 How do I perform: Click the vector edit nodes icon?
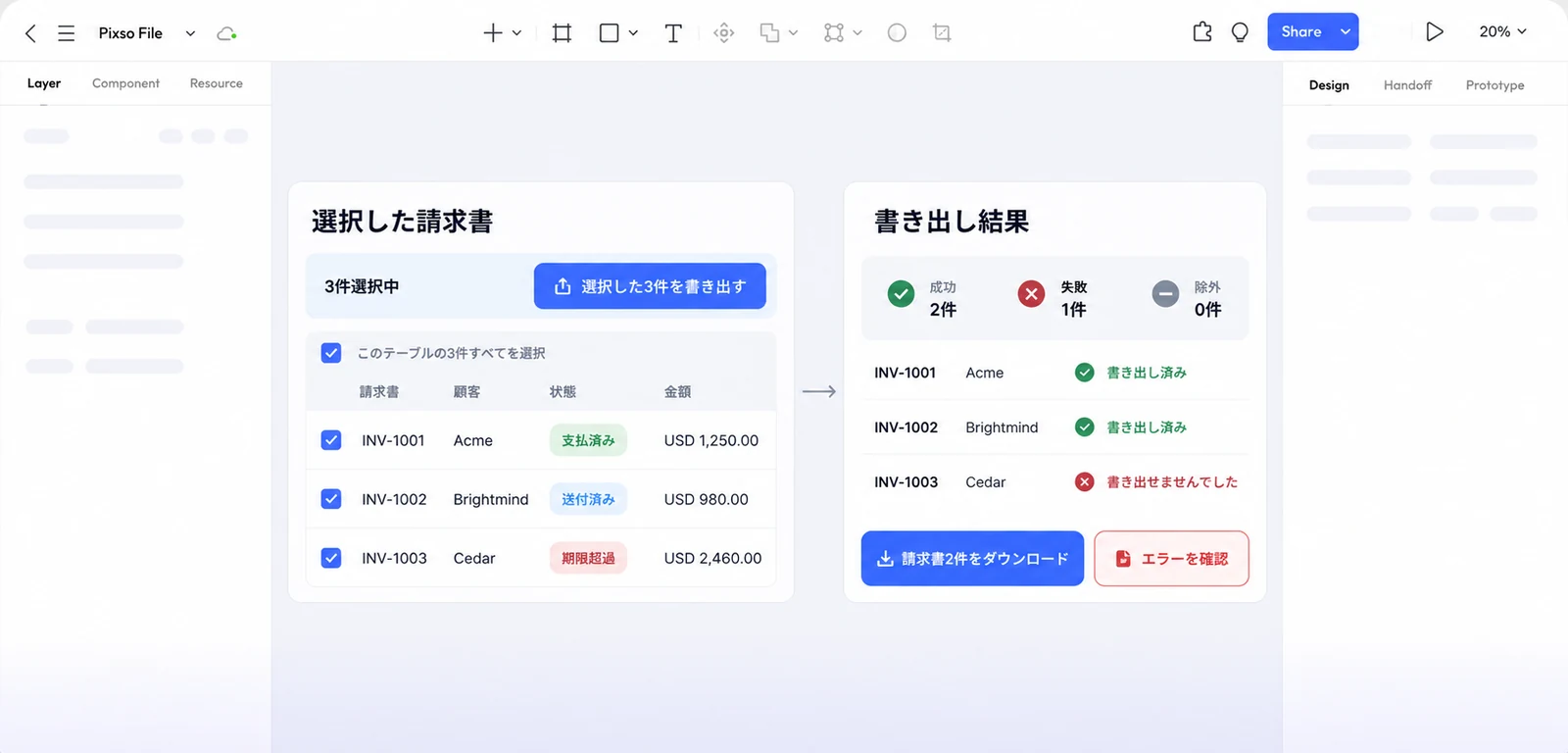coord(834,33)
